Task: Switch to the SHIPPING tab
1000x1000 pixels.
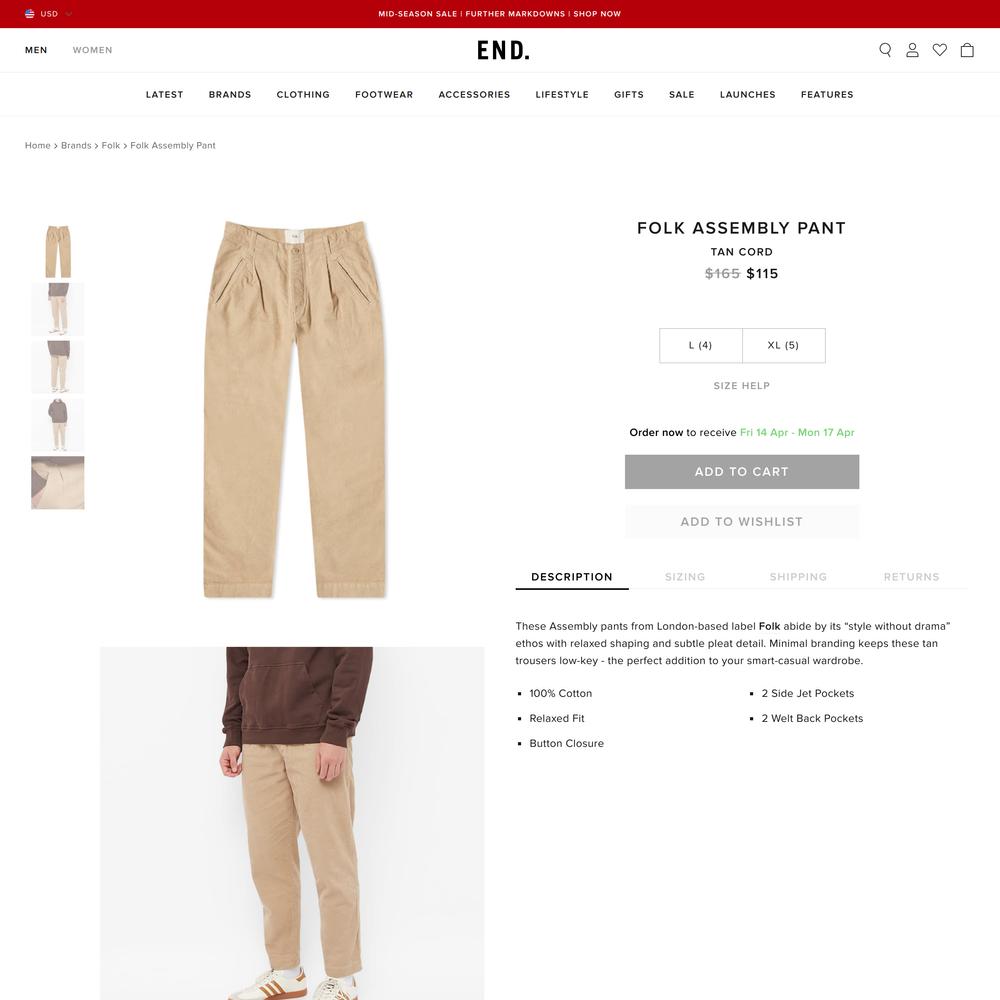Action: [x=798, y=577]
